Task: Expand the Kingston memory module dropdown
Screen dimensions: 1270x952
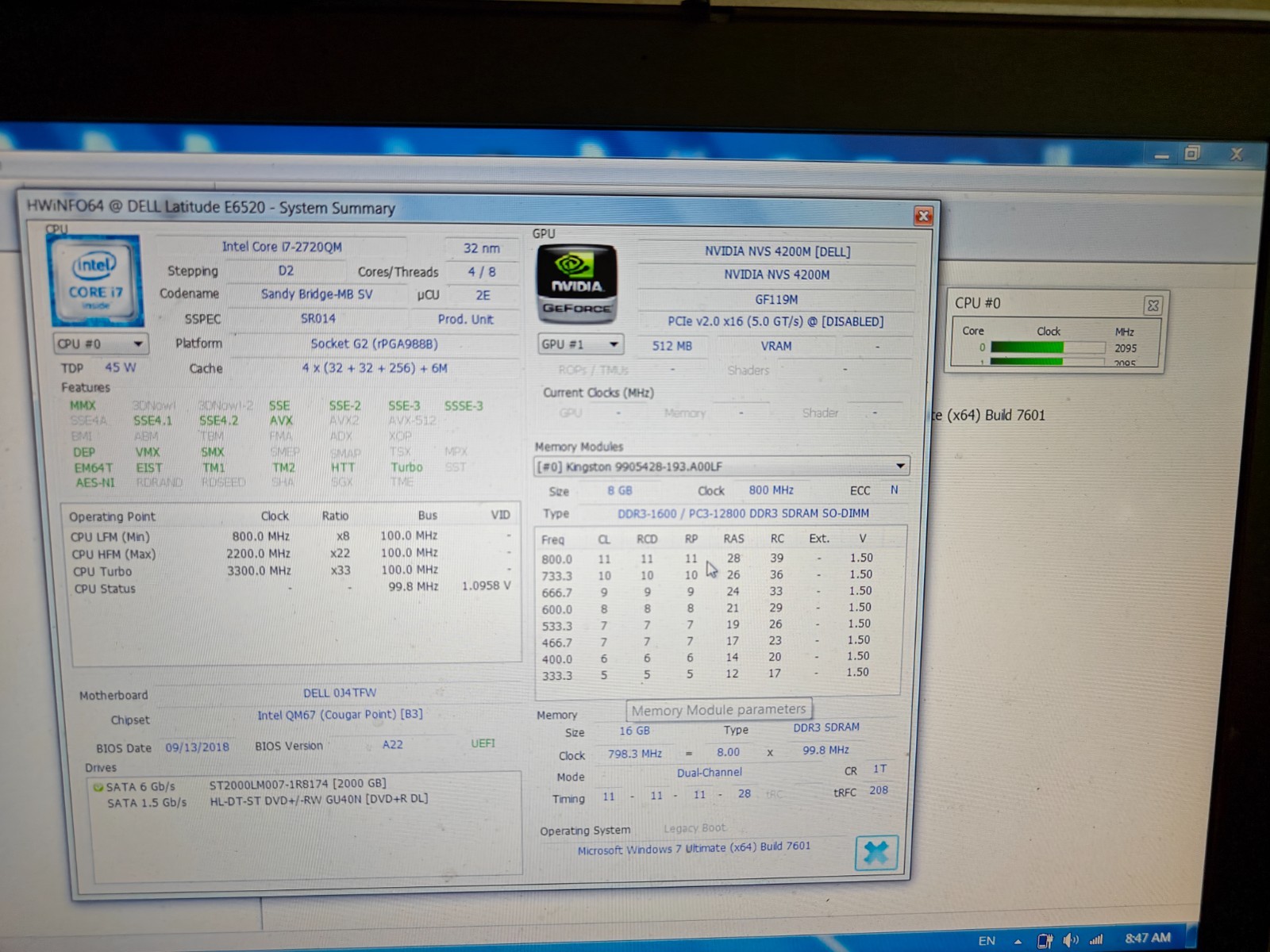Action: click(722, 466)
